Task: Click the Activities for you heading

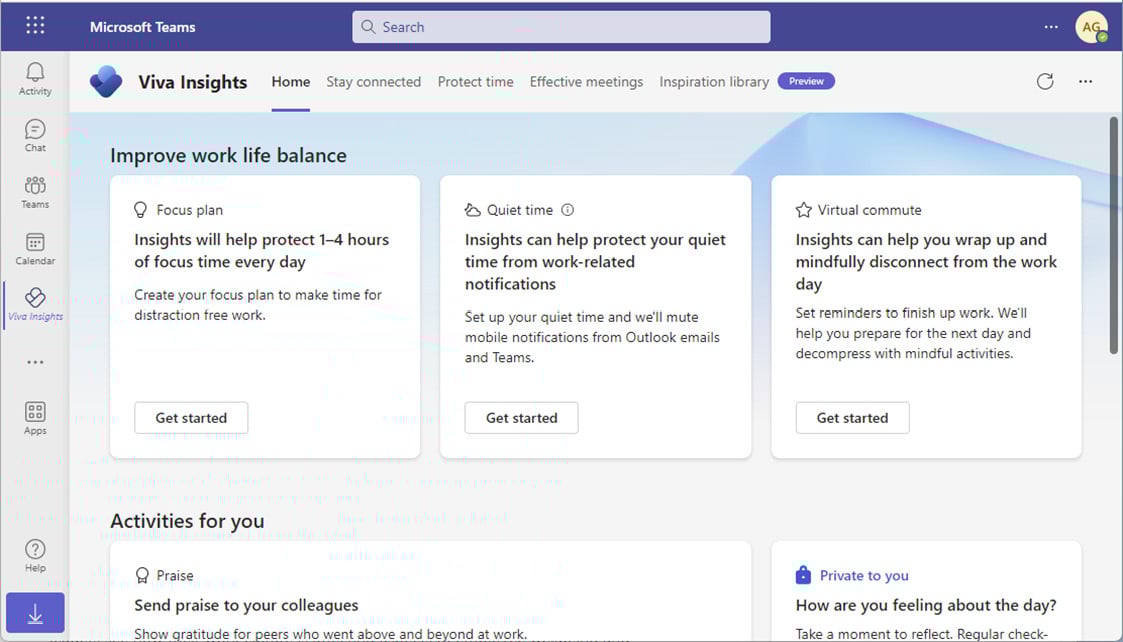Action: point(188,521)
